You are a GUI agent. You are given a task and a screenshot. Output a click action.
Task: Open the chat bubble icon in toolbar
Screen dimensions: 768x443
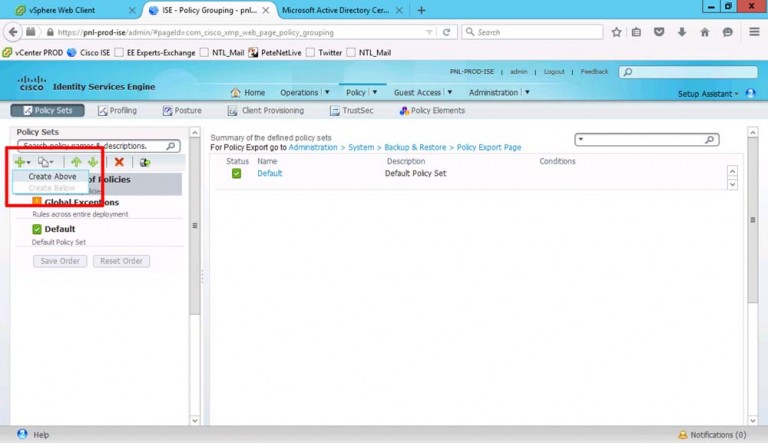point(728,32)
